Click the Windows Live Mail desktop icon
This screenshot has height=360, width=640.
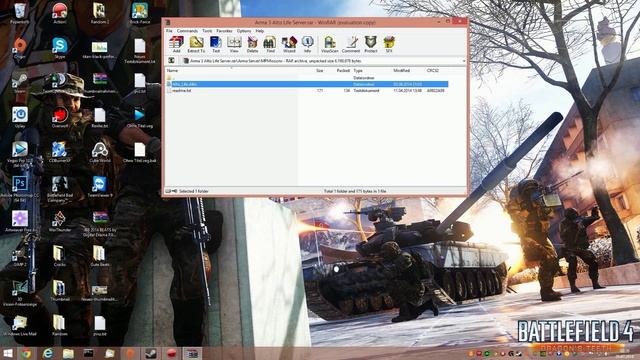point(20,325)
